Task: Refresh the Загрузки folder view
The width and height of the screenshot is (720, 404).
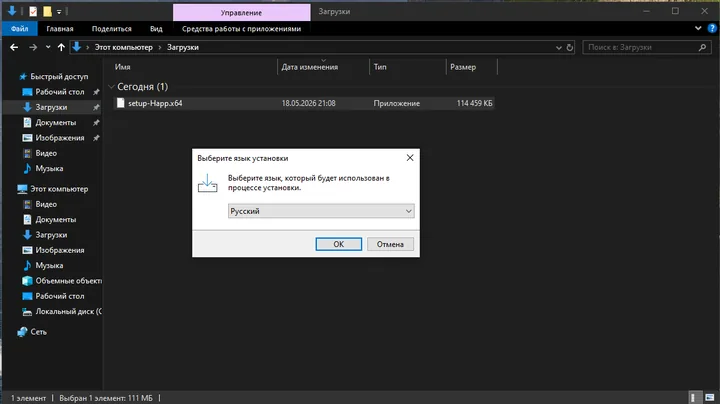Action: coord(569,47)
